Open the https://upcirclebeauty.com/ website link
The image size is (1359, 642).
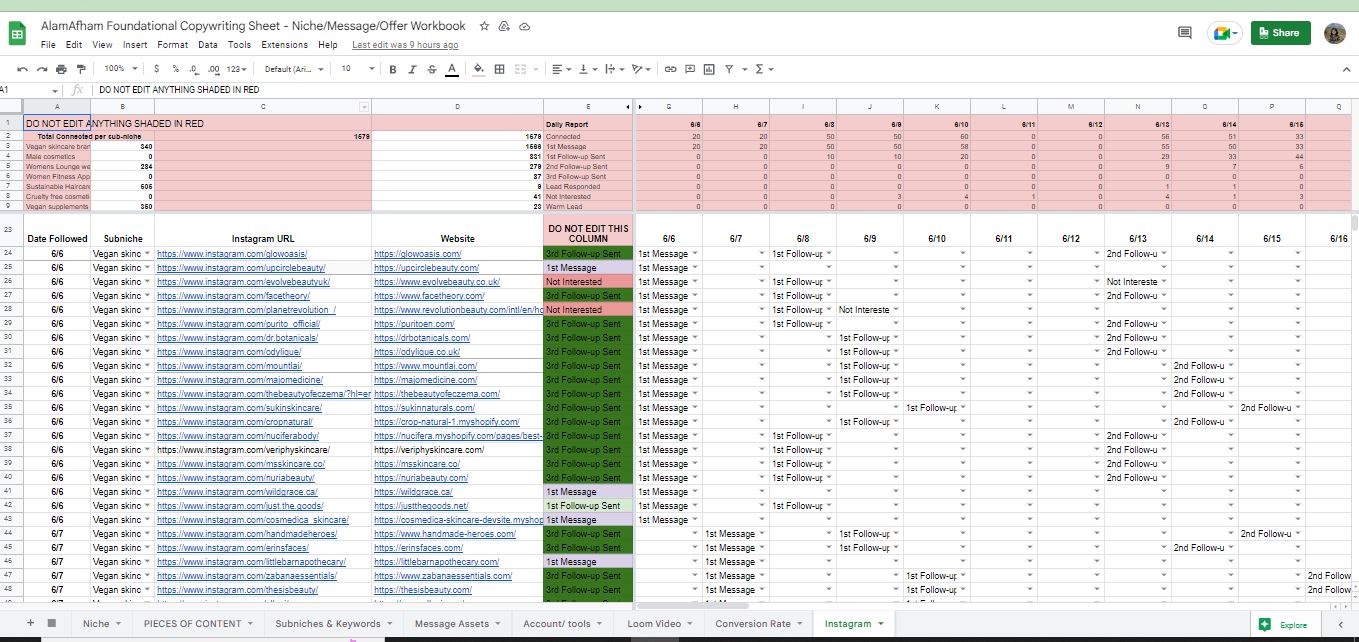tap(426, 268)
